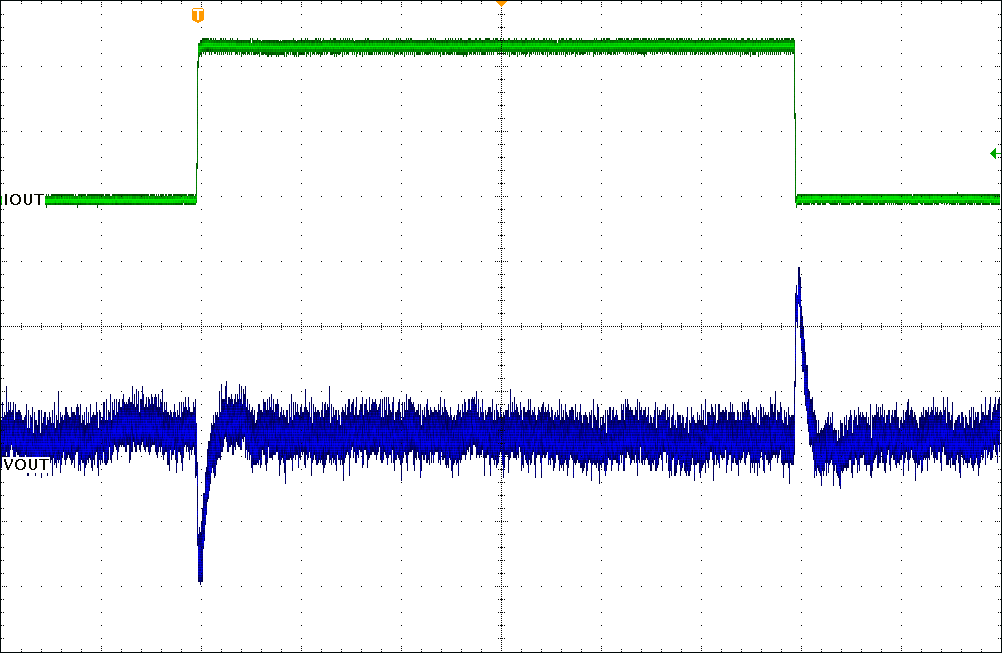Image resolution: width=1002 pixels, height=653 pixels.
Task: Click the green trigger level arrow
Action: click(994, 153)
